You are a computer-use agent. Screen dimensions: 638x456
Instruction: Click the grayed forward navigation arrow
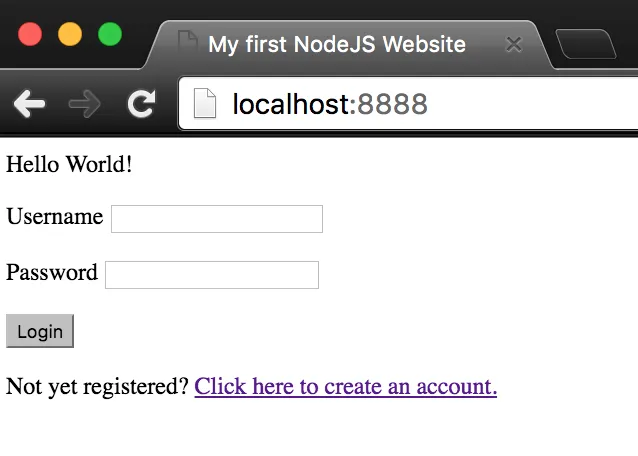pyautogui.click(x=84, y=104)
